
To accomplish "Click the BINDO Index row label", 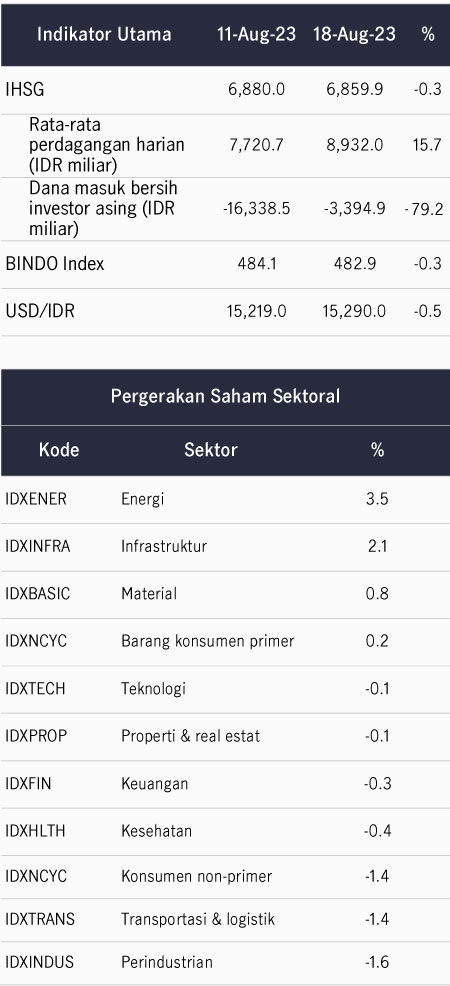I will point(55,264).
